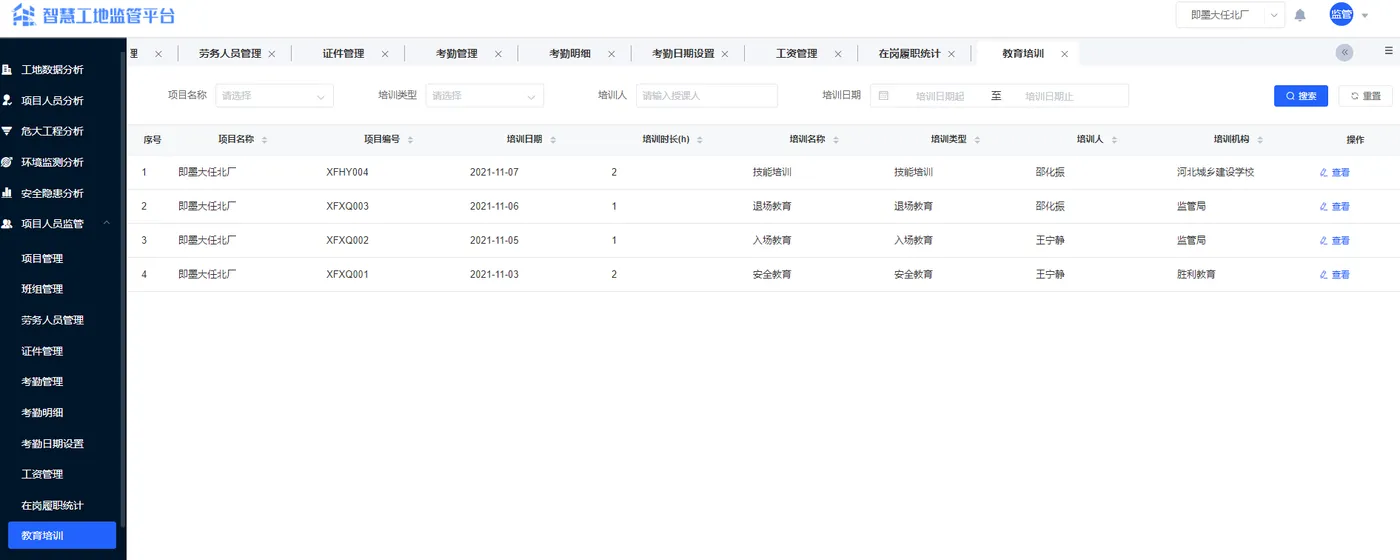The width and height of the screenshot is (1400, 560).
Task: Close the 在岗履职统计 tab
Action: coord(951,54)
